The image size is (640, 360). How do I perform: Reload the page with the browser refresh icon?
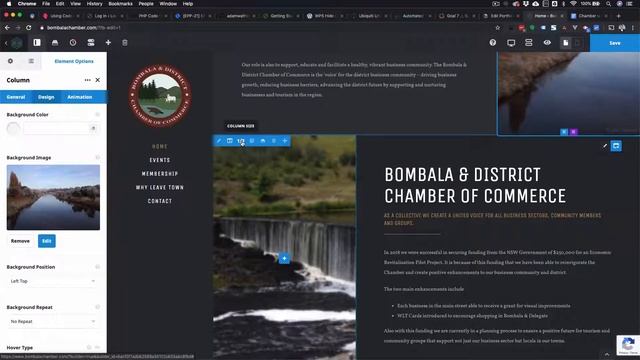tap(29, 28)
